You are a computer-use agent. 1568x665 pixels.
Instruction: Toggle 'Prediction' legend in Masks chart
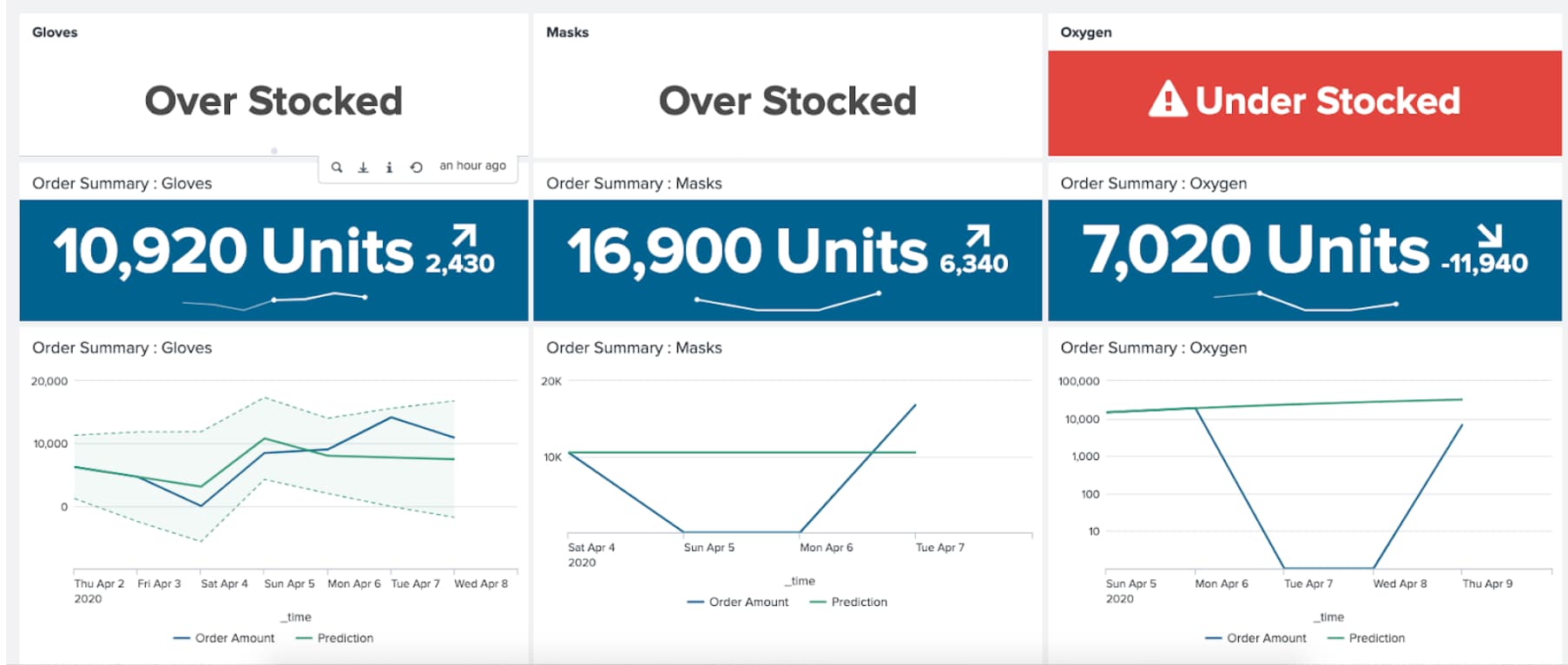(848, 602)
